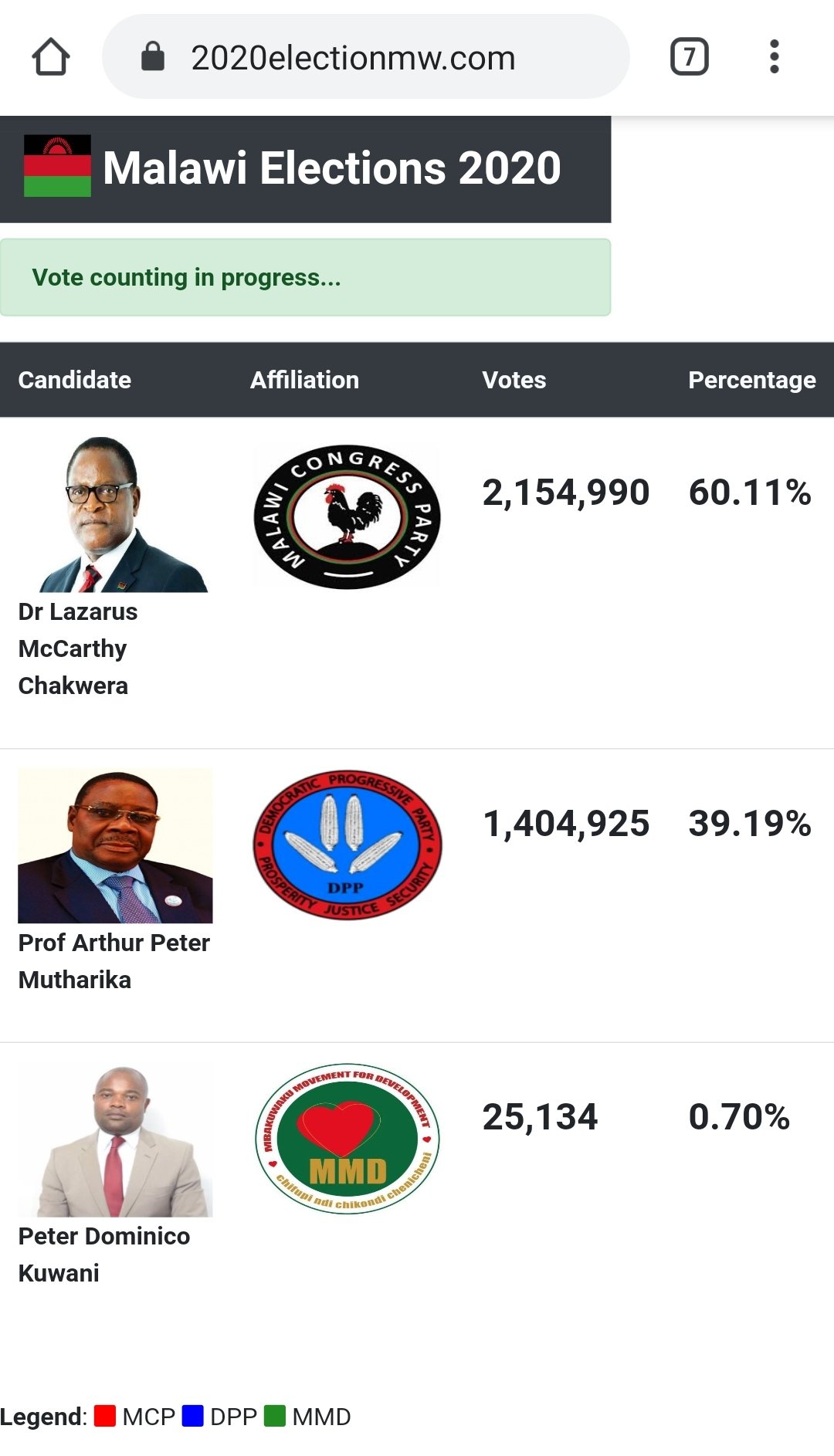Click the Malawi flag icon
The image size is (834, 1456).
[x=57, y=166]
